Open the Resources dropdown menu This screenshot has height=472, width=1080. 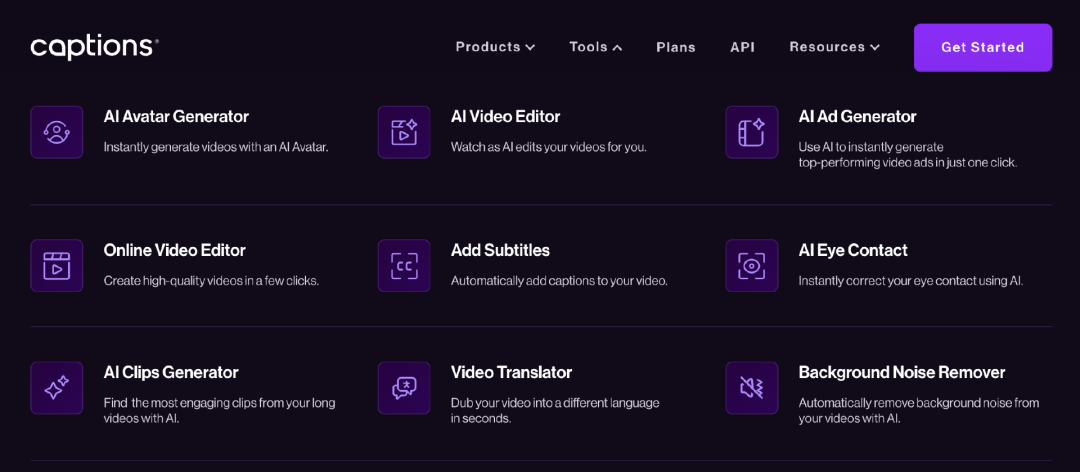834,47
